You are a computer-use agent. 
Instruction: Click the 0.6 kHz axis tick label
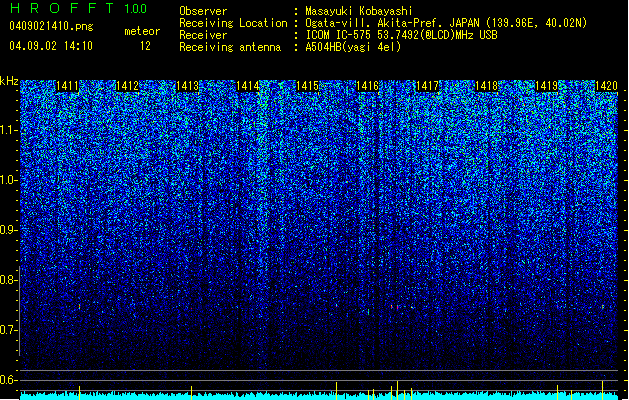coord(8,380)
